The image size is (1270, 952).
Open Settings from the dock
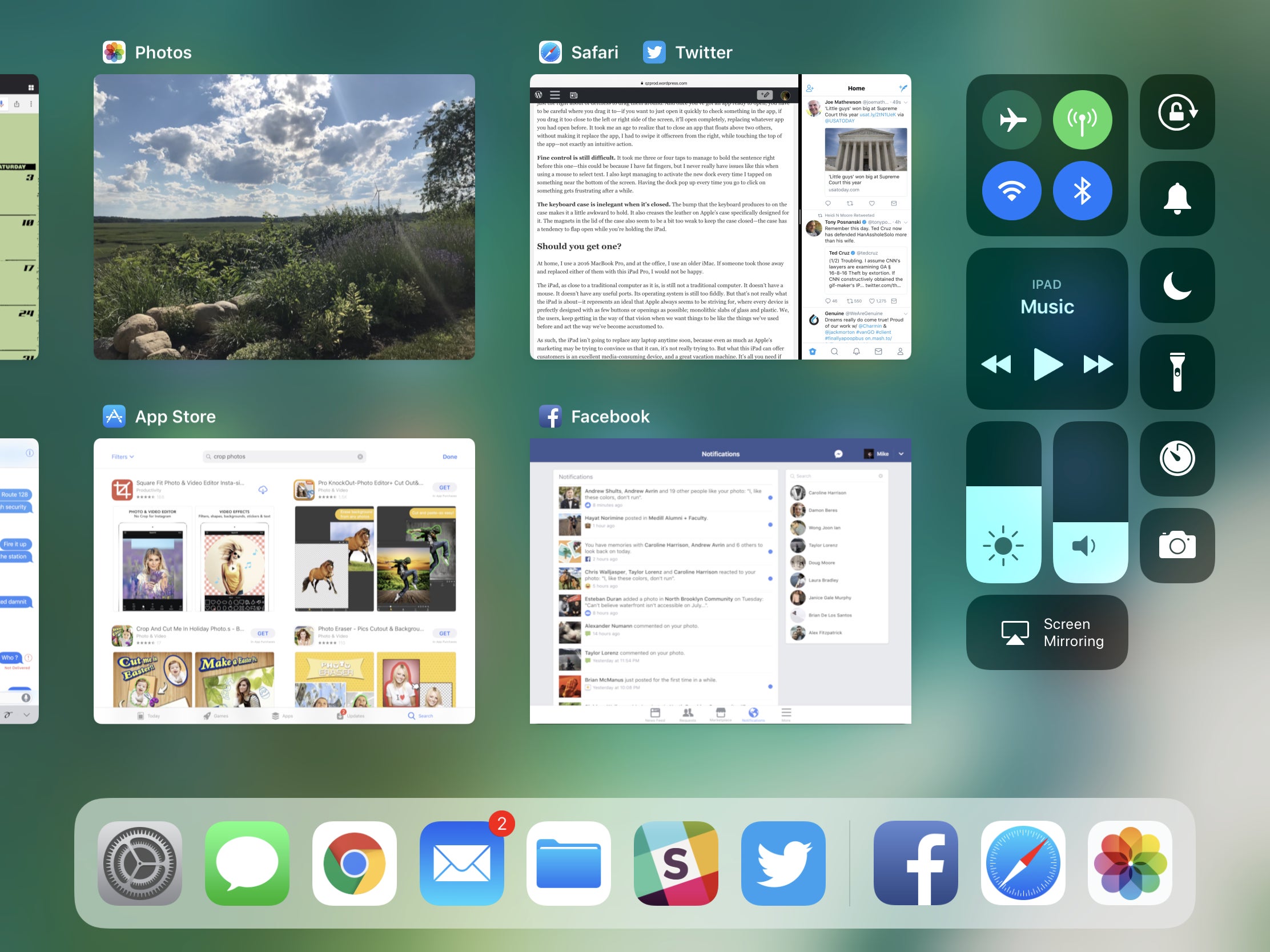[x=139, y=863]
